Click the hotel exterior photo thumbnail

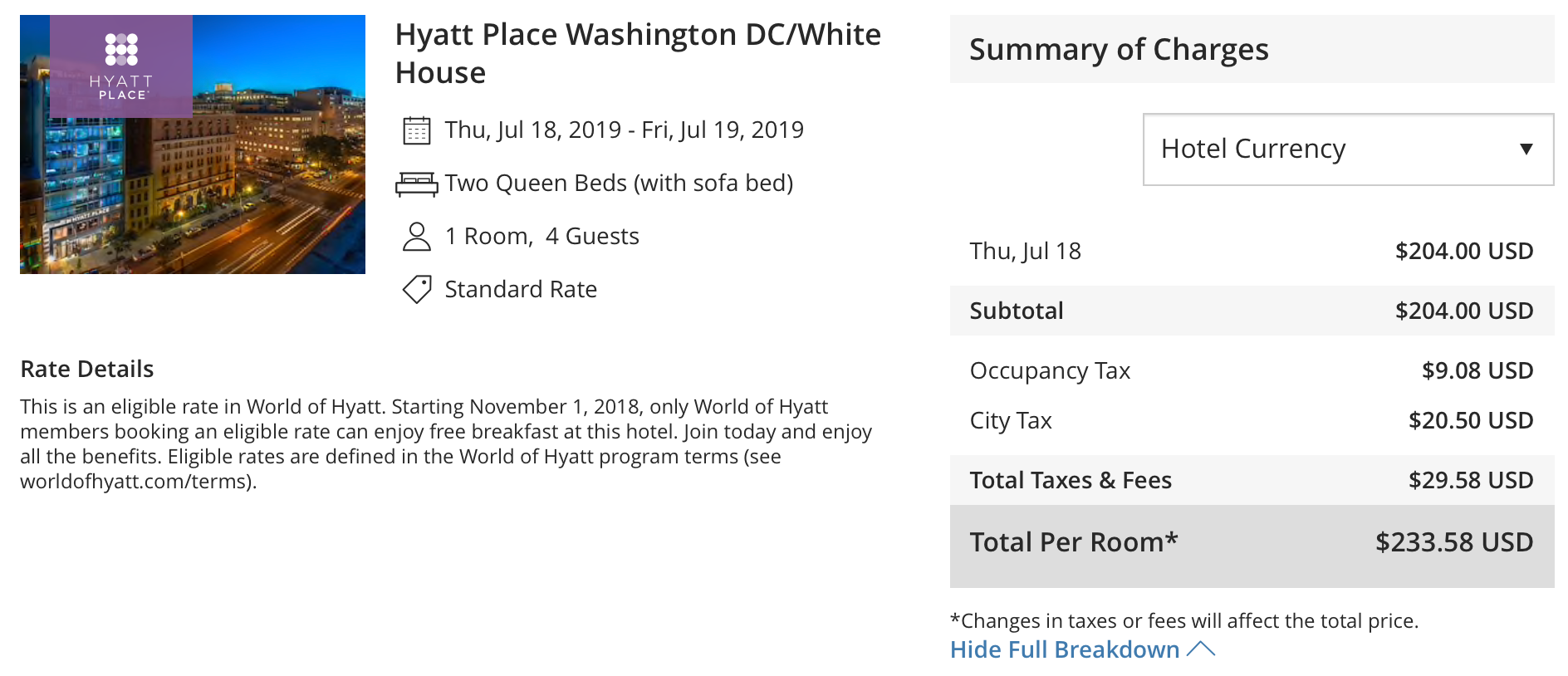pyautogui.click(x=193, y=145)
